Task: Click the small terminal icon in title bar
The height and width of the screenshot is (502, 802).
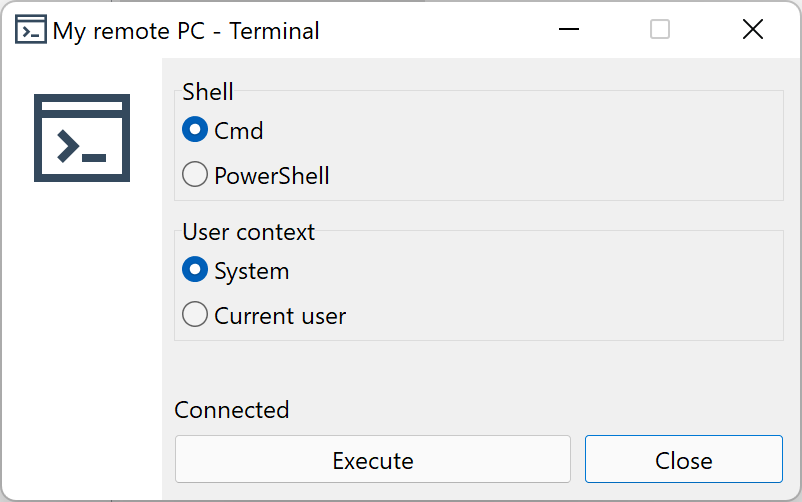Action: click(30, 30)
